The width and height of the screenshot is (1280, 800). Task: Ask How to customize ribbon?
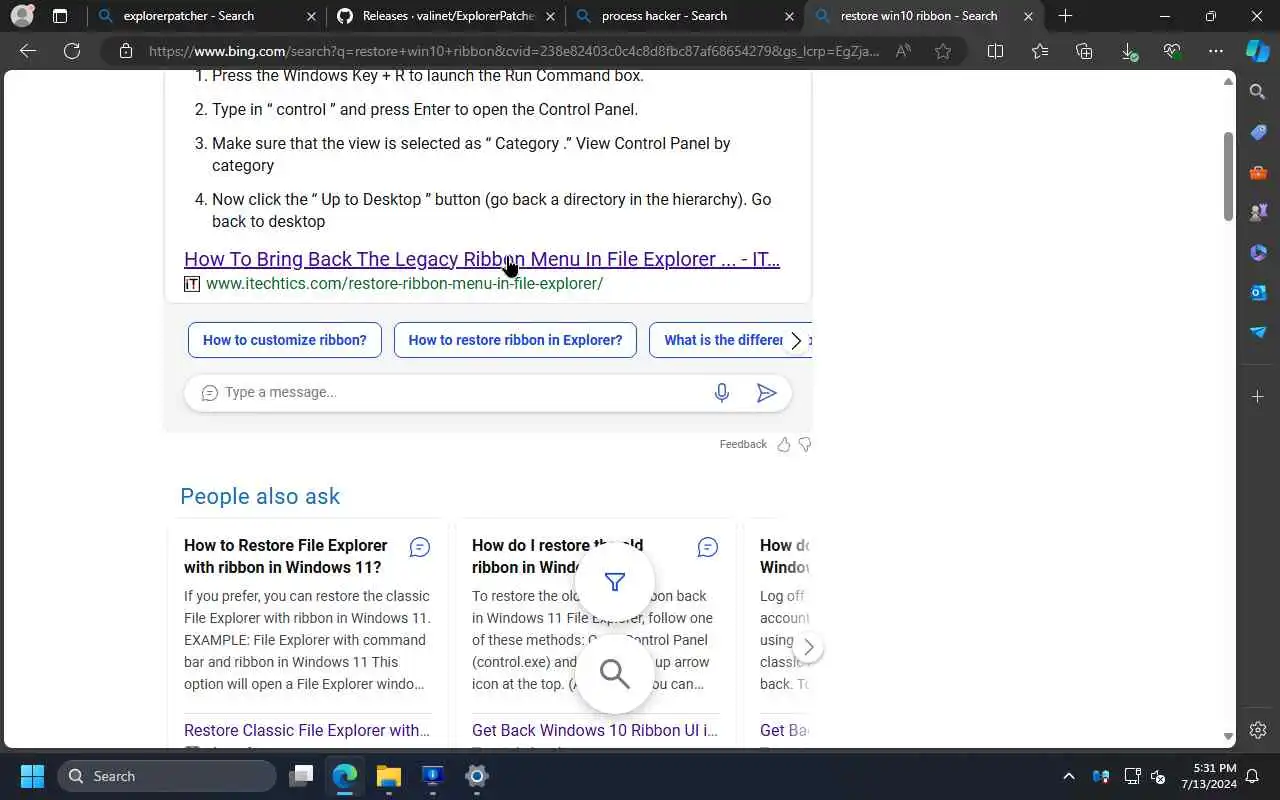(x=285, y=340)
